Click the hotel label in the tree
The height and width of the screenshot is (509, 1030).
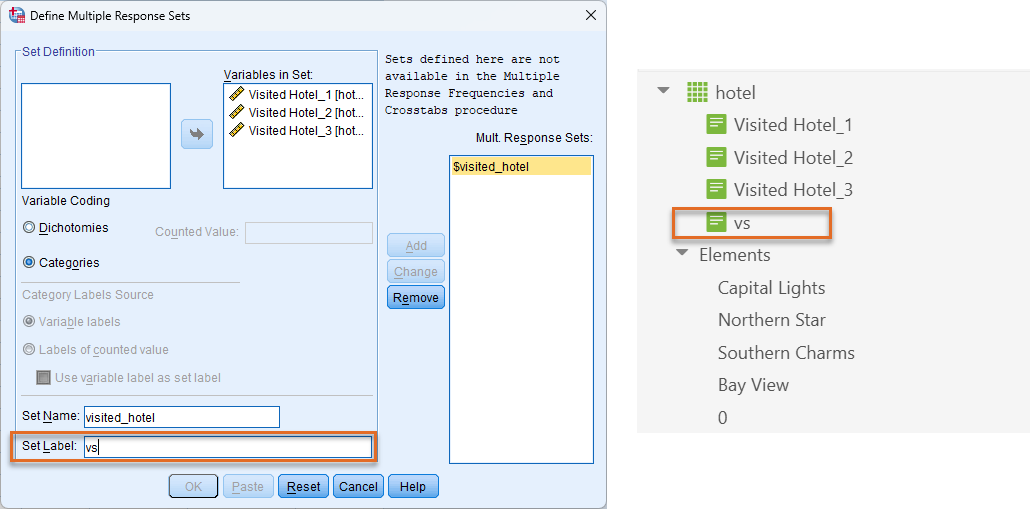(735, 93)
